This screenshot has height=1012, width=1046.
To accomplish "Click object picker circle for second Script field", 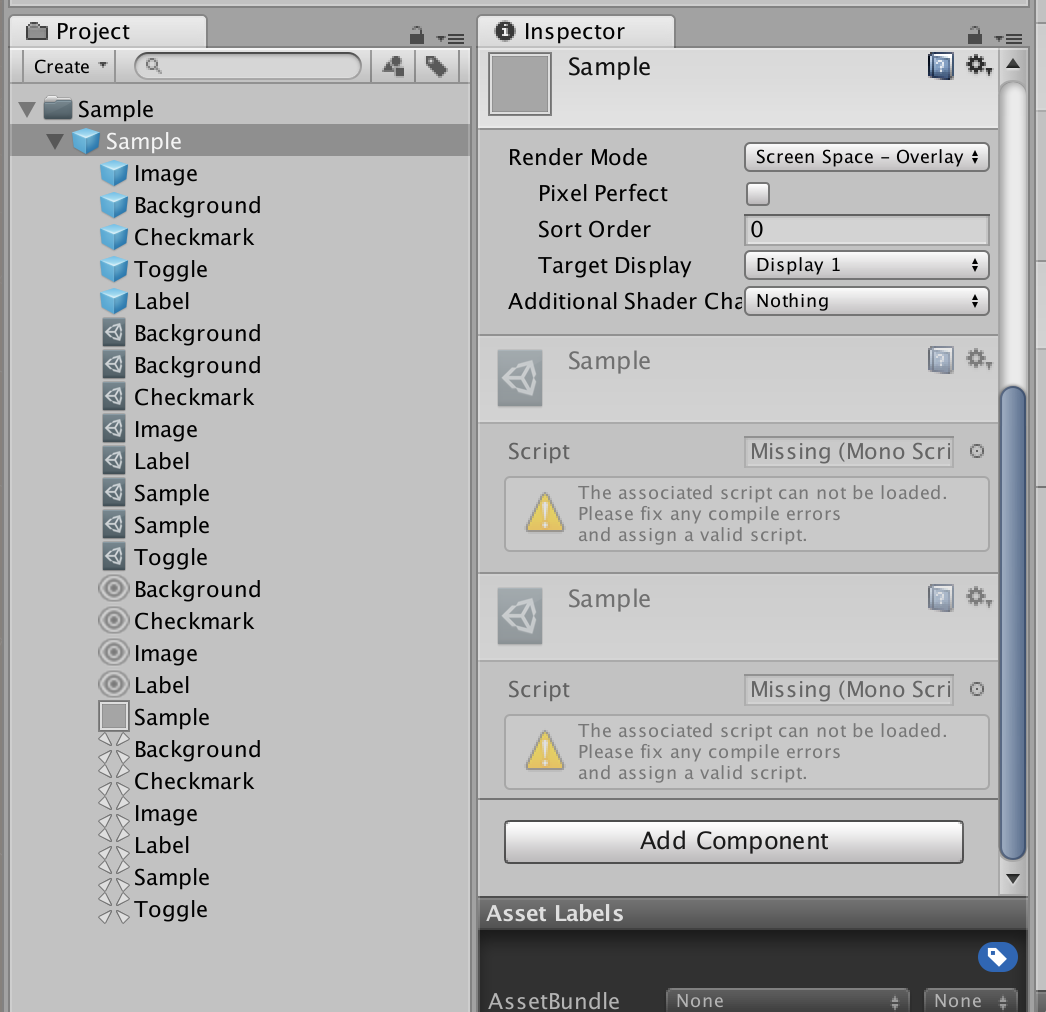I will coord(977,688).
